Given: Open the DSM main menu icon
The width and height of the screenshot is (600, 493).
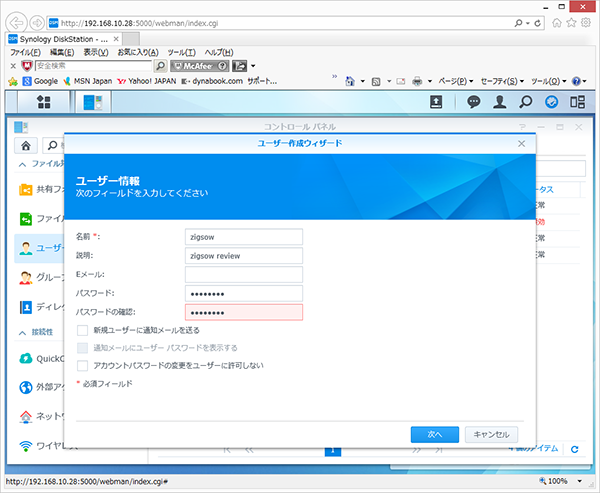Looking at the screenshot, I should pos(43,102).
